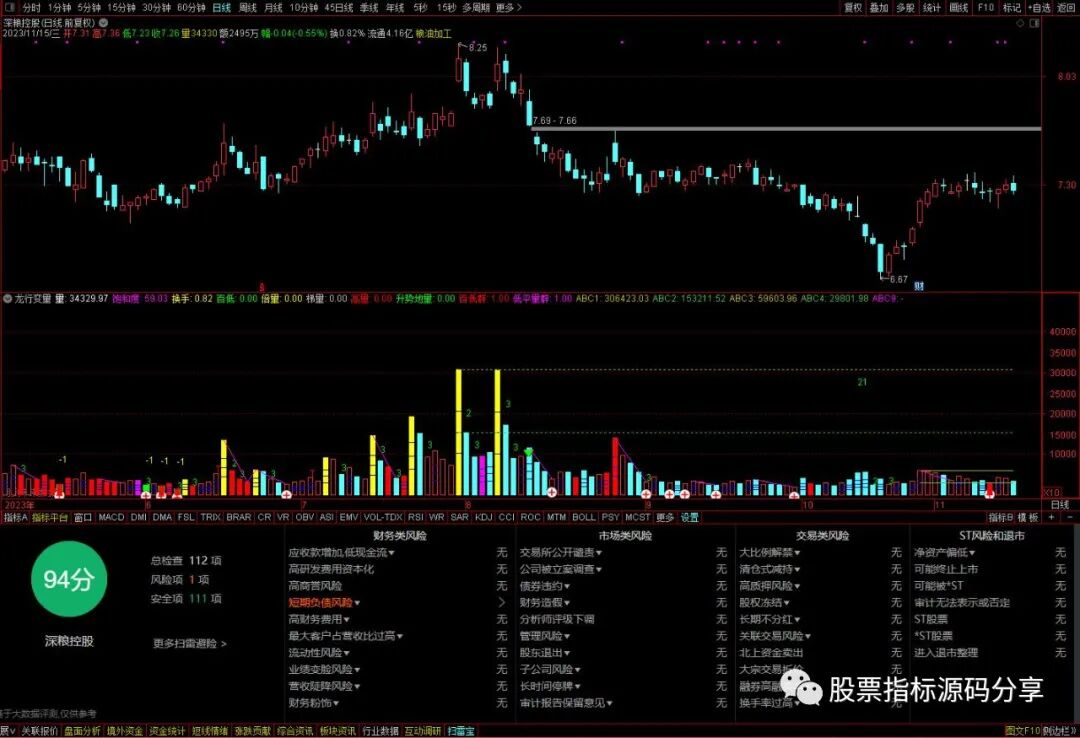Switch to 1分钟 period

click(59, 8)
